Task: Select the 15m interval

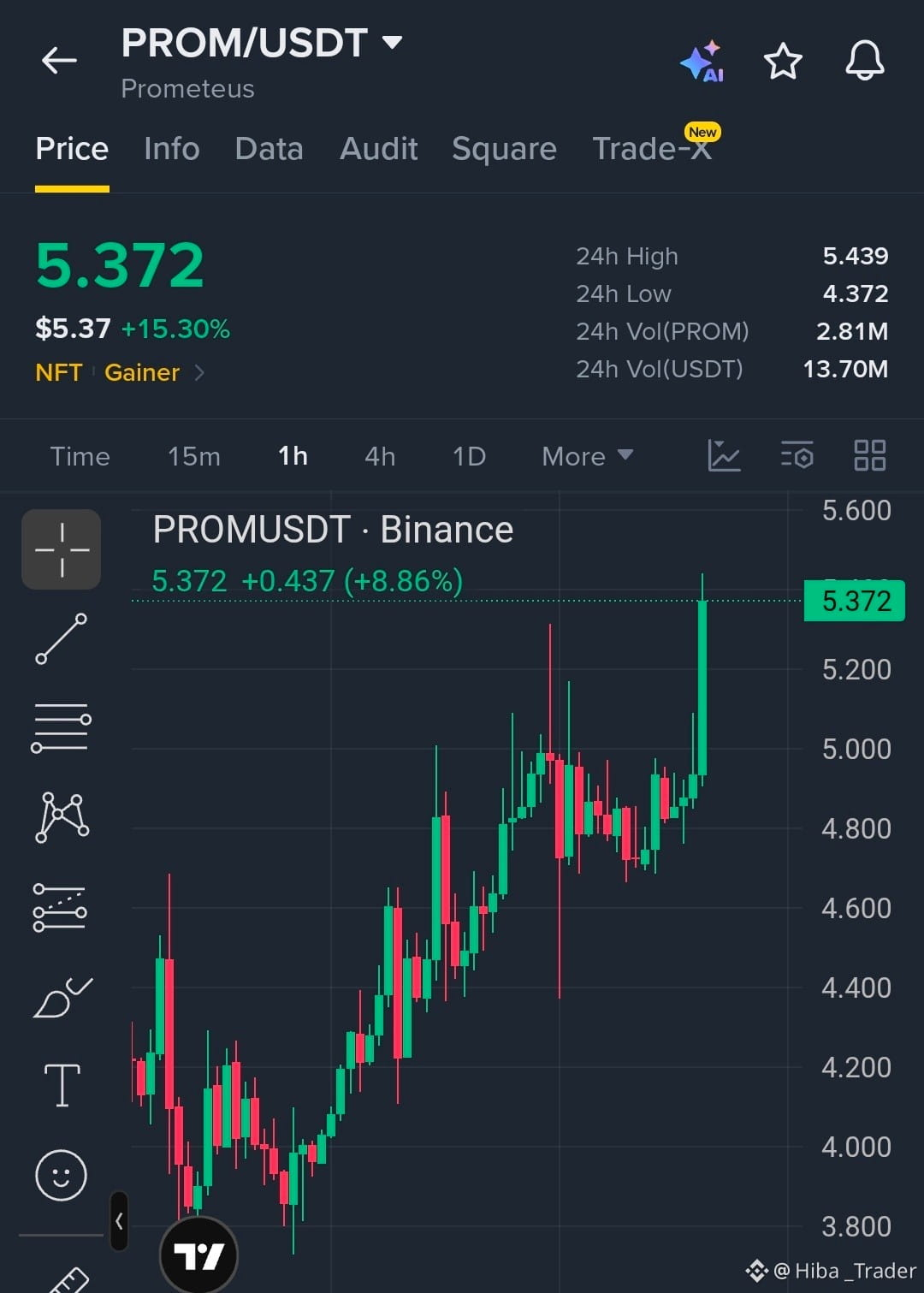Action: pos(194,456)
